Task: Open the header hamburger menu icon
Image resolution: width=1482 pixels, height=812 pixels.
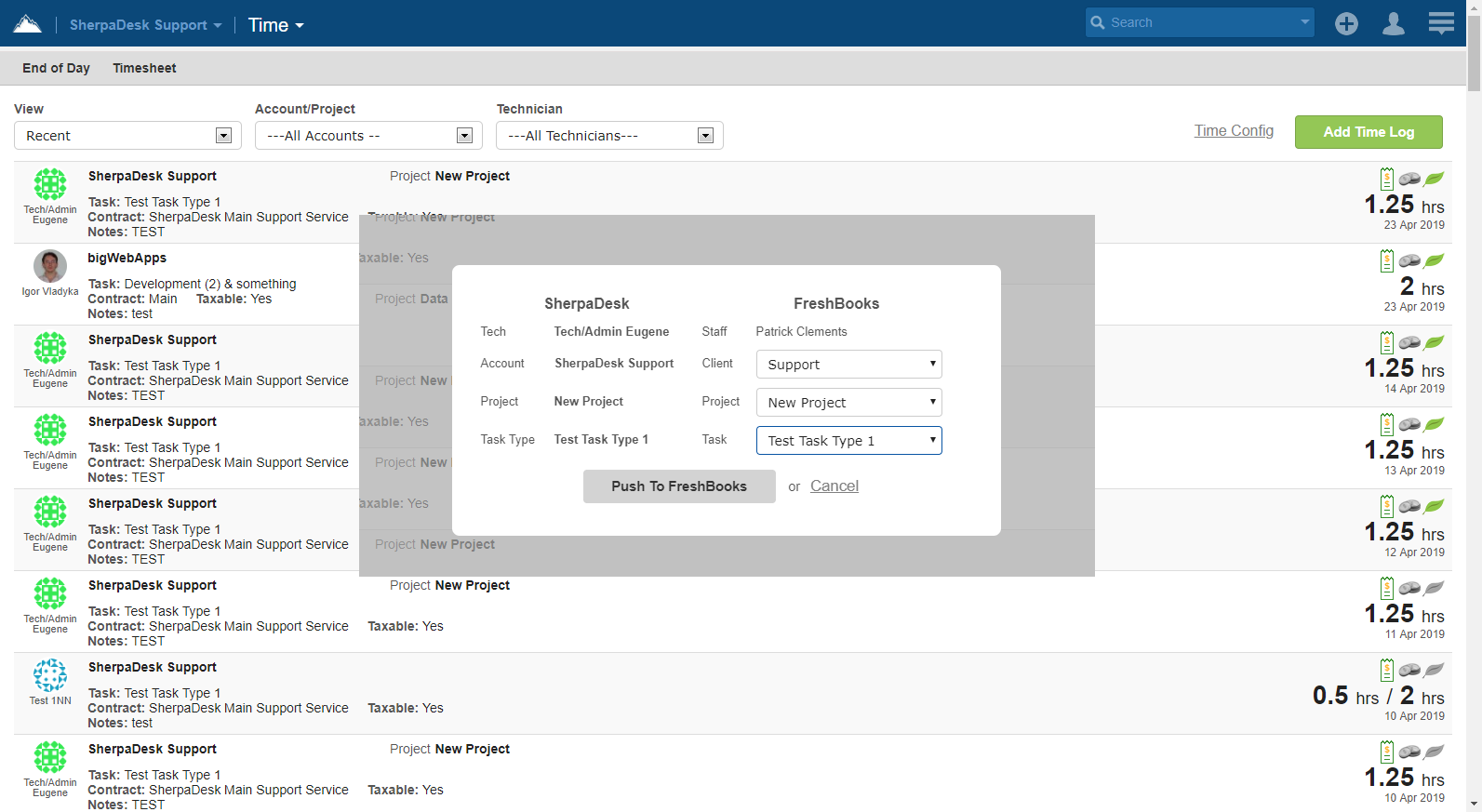Action: 1441,23
